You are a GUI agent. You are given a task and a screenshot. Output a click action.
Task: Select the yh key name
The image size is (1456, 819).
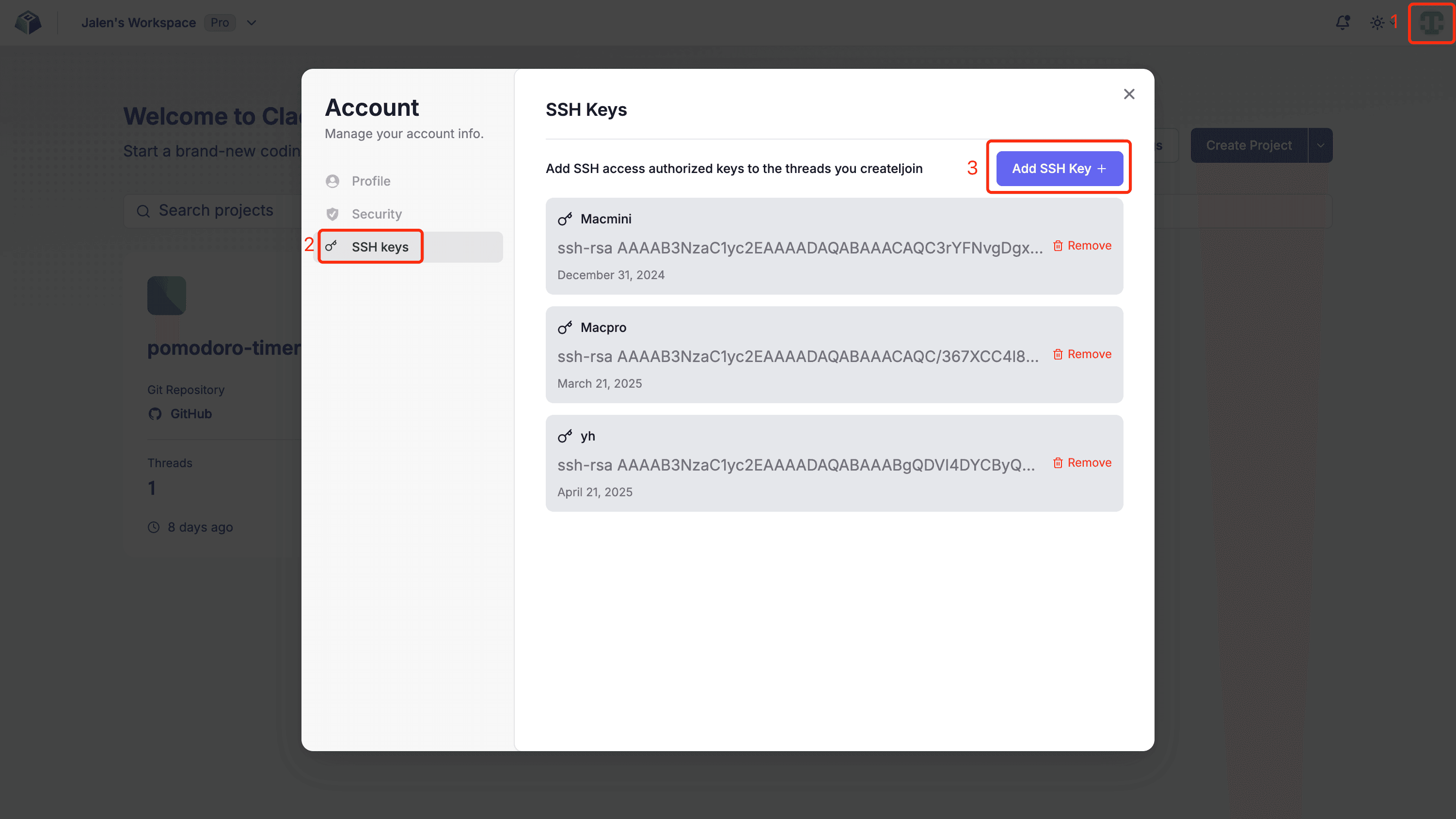coord(588,436)
